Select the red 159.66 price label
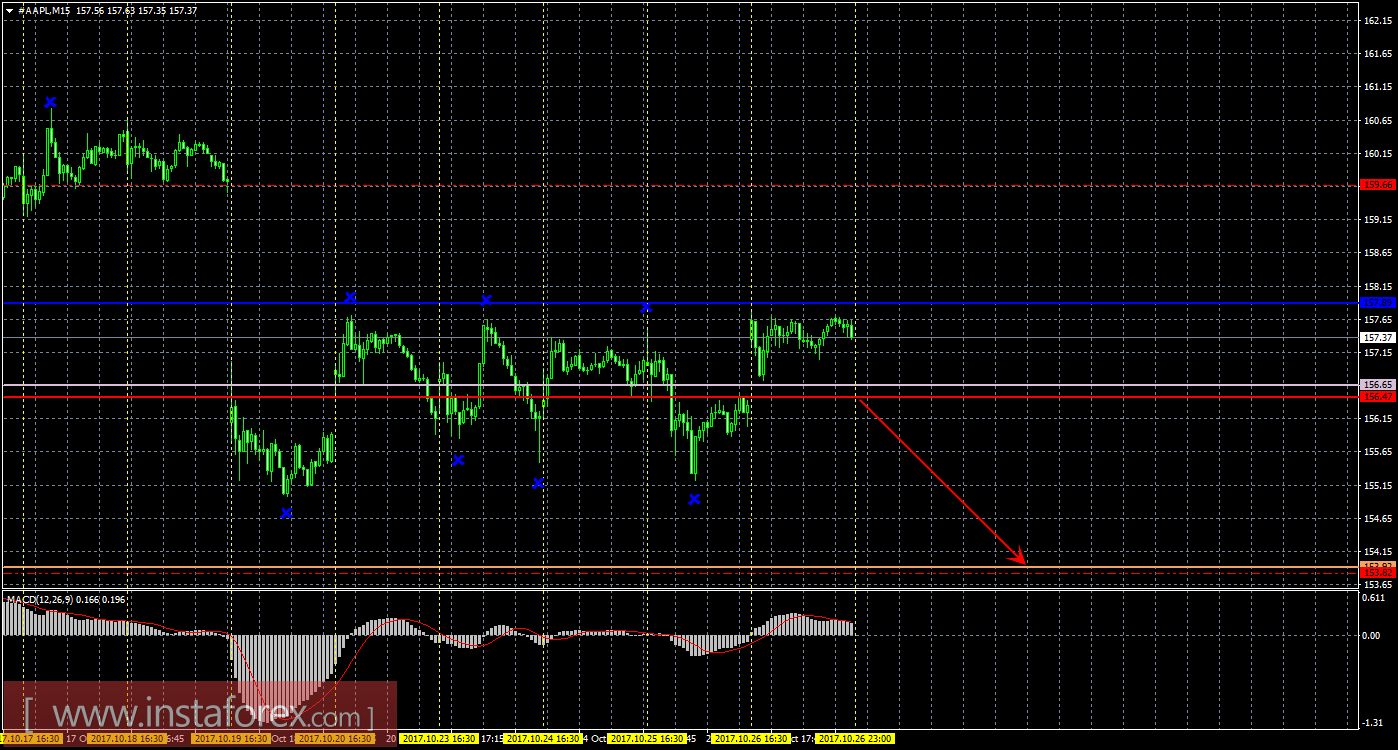The height and width of the screenshot is (750, 1398). [1378, 184]
